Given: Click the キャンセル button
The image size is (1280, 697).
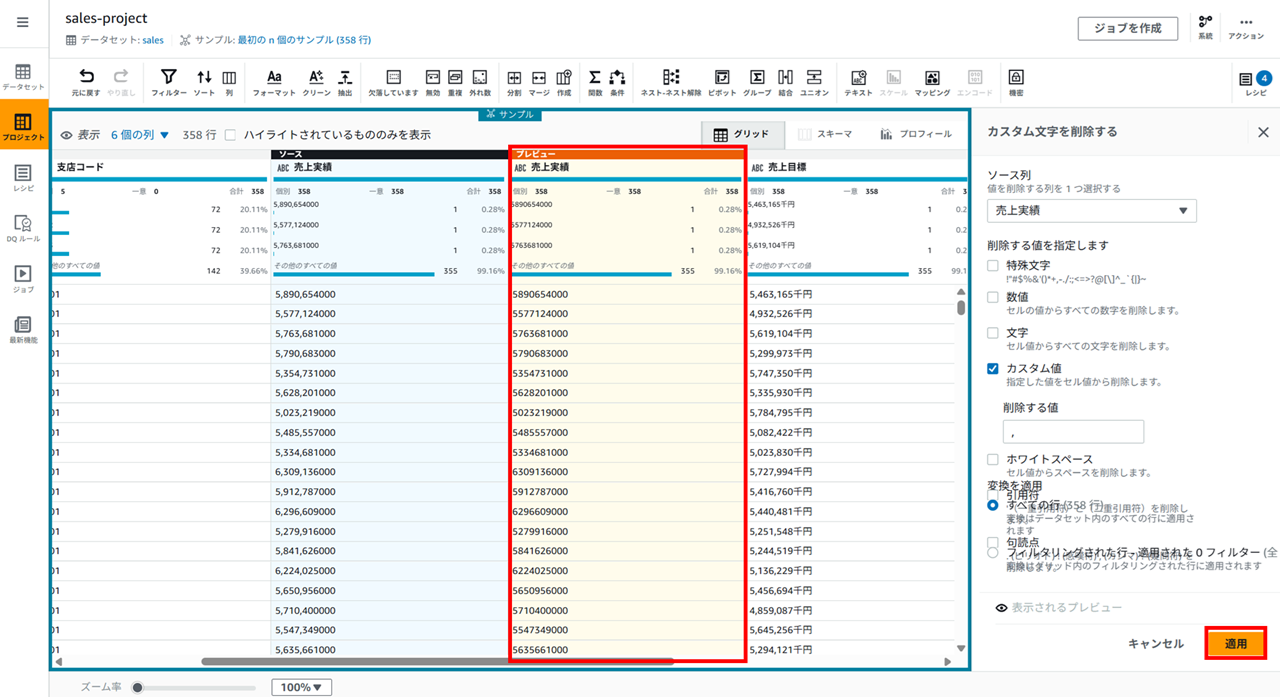Looking at the screenshot, I should pyautogui.click(x=1156, y=644).
